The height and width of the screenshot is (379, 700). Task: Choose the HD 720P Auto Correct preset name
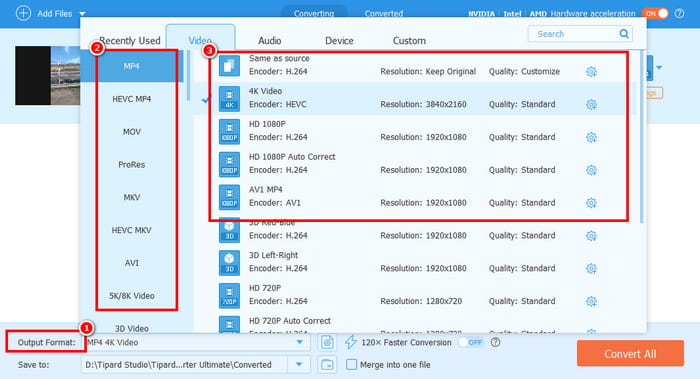pos(290,321)
